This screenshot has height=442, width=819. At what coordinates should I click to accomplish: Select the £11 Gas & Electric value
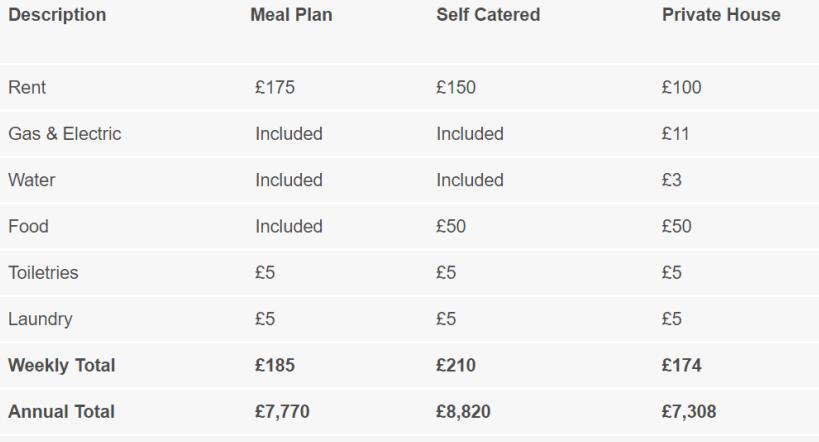pos(673,134)
